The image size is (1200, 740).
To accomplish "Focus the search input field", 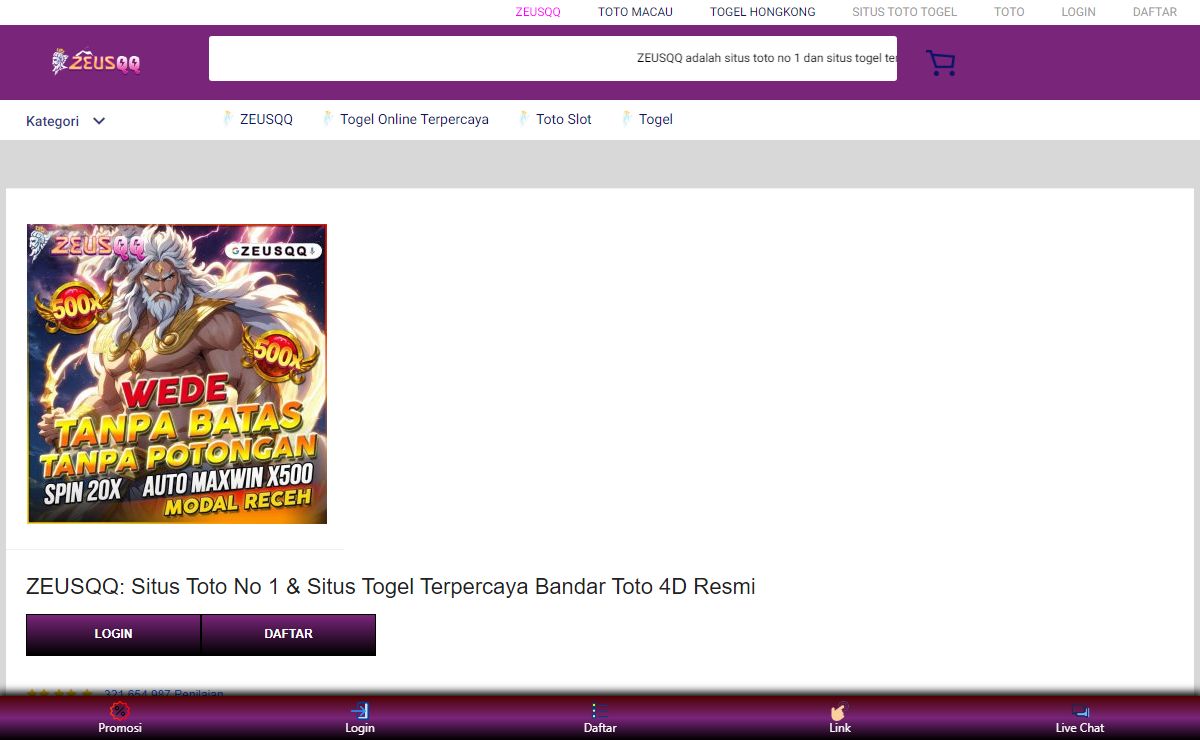I will coord(553,58).
